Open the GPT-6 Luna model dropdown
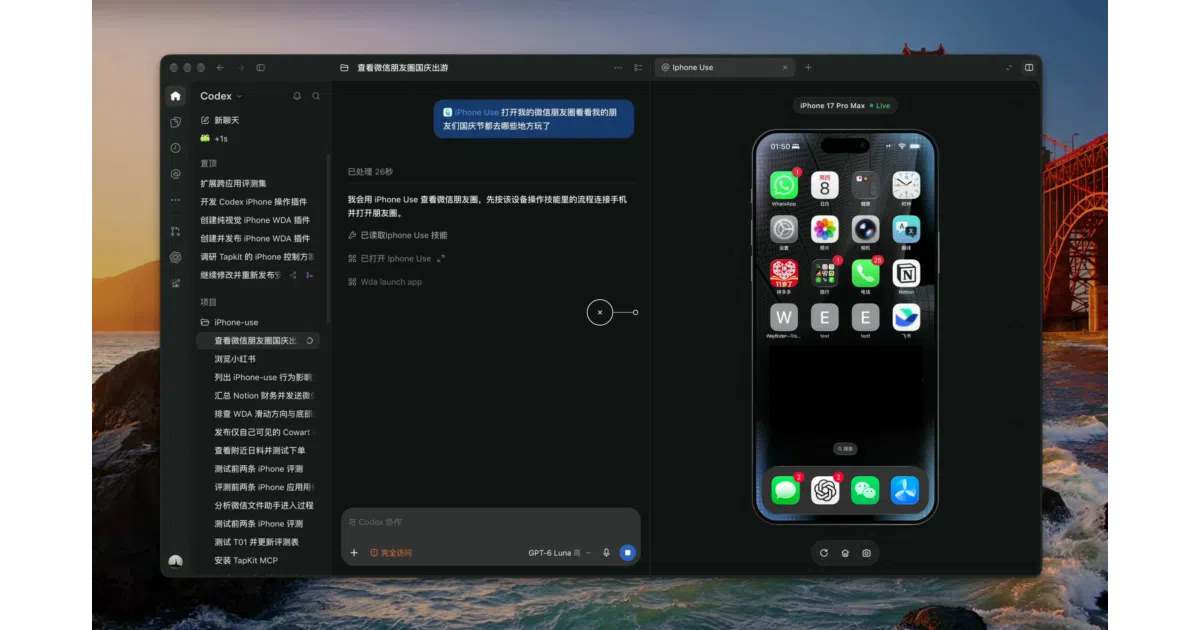Screen dimensions: 1200x630 [560, 553]
